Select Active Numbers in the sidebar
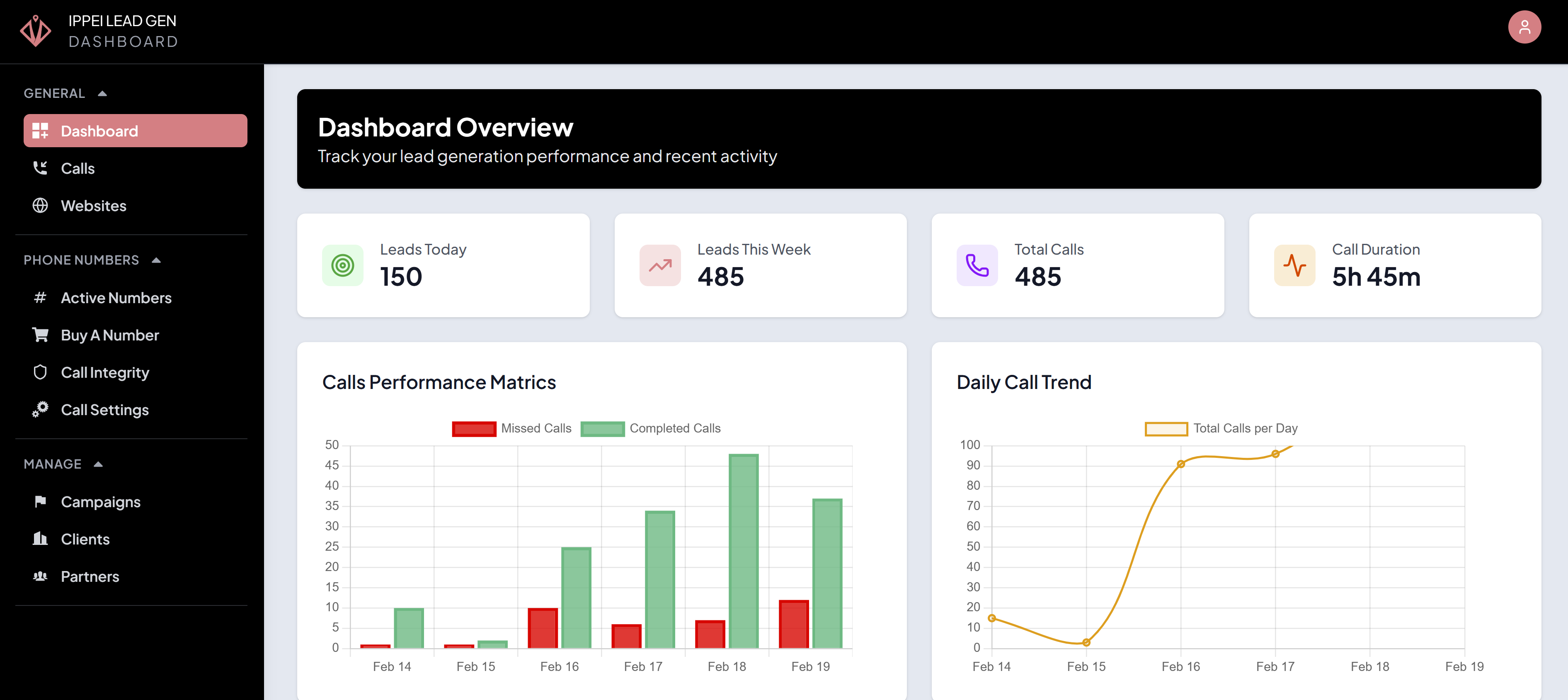 tap(116, 297)
